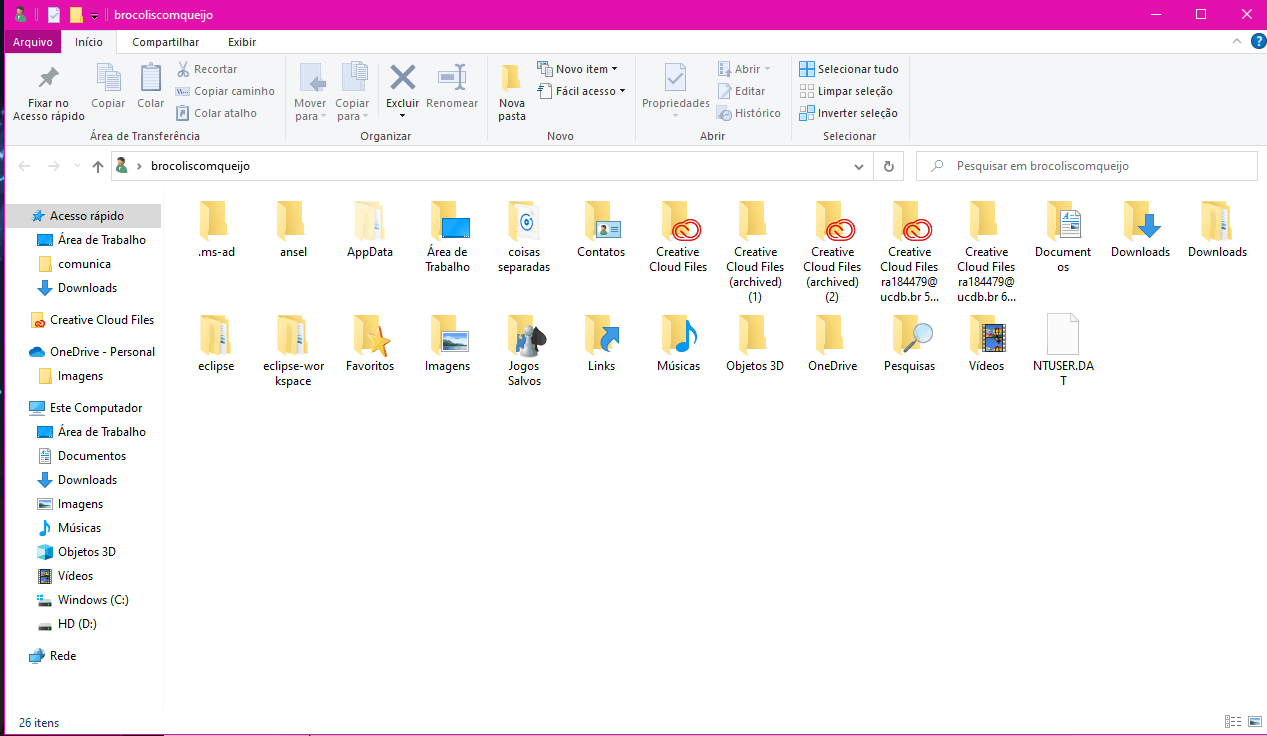Click Colar atalho in ribbon
This screenshot has height=736, width=1267.
pos(217,113)
